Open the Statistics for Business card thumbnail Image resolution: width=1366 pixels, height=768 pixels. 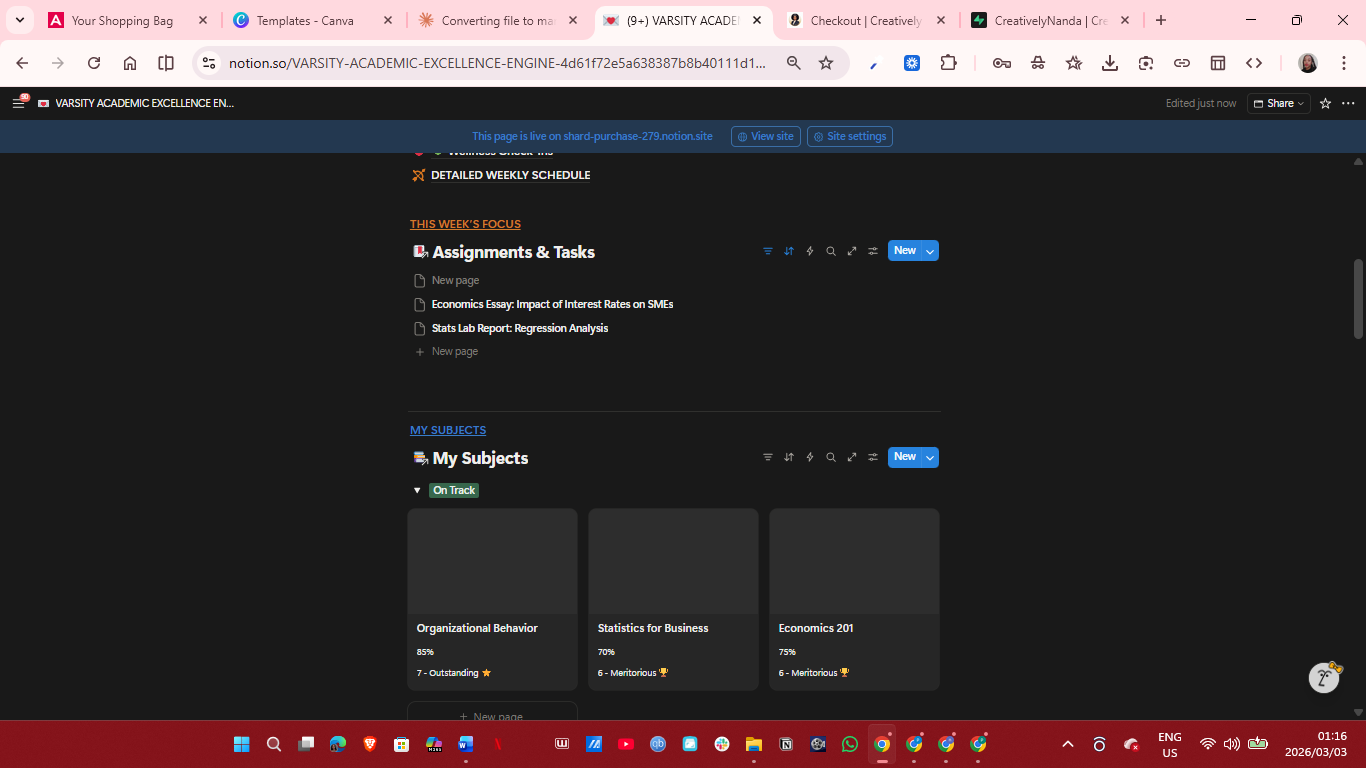coord(673,560)
